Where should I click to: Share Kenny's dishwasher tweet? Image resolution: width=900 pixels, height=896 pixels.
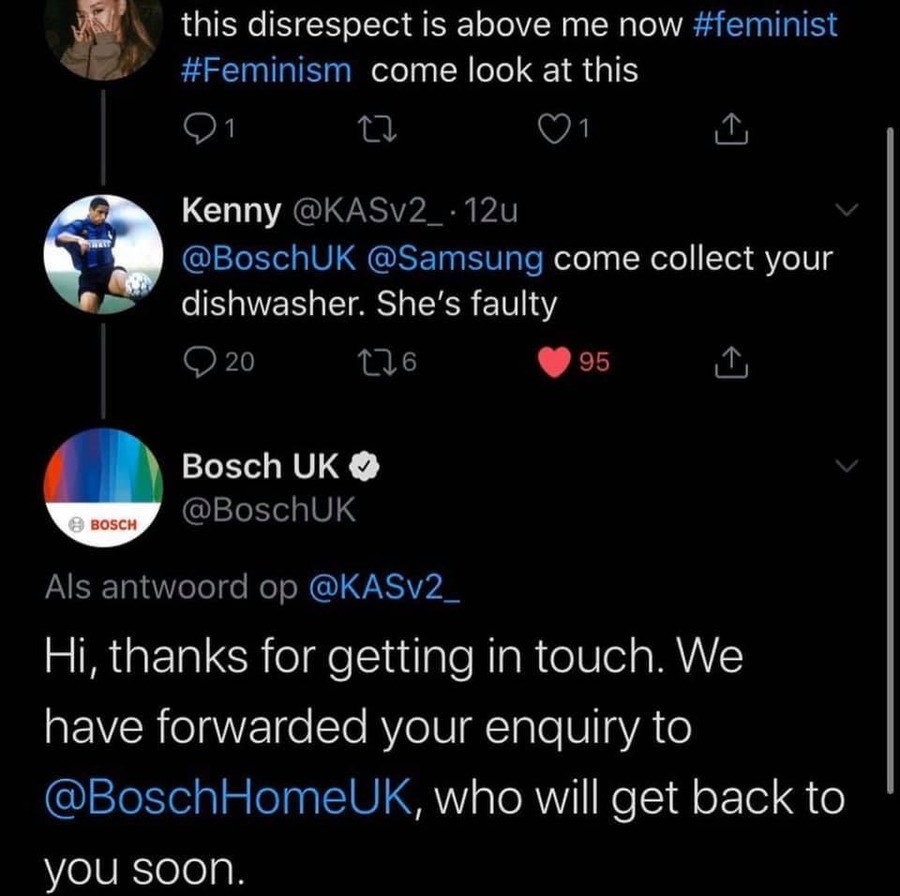coord(731,364)
